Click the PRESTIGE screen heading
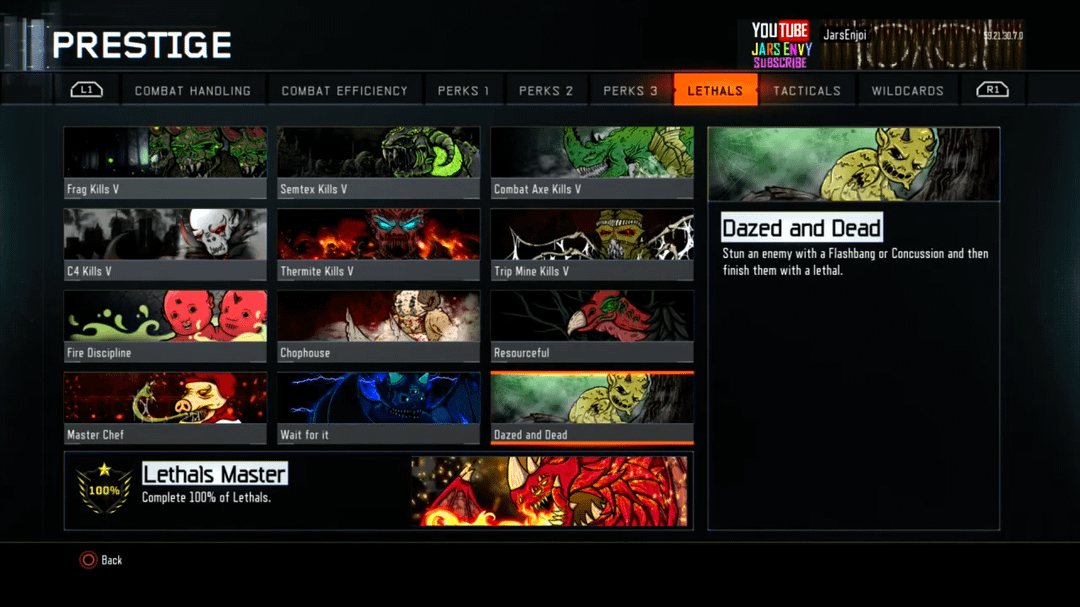The image size is (1080, 607). pyautogui.click(x=142, y=45)
